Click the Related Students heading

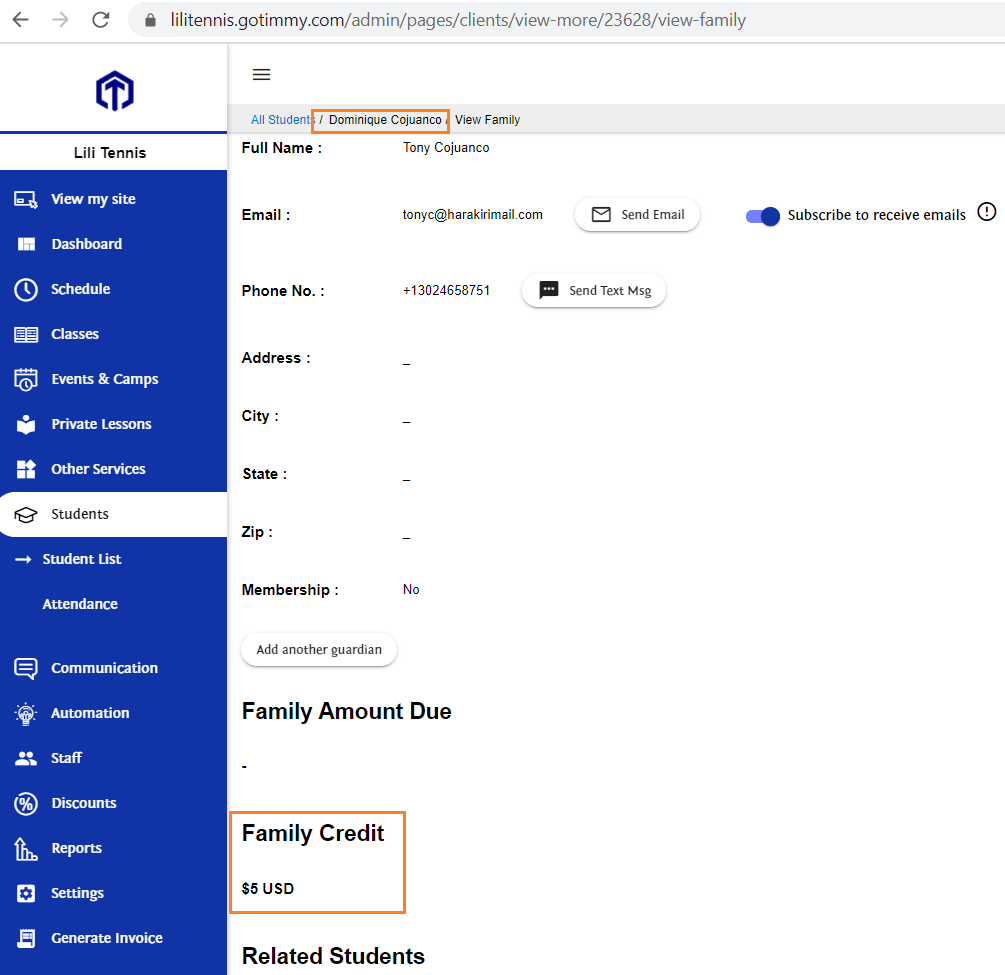tap(333, 956)
